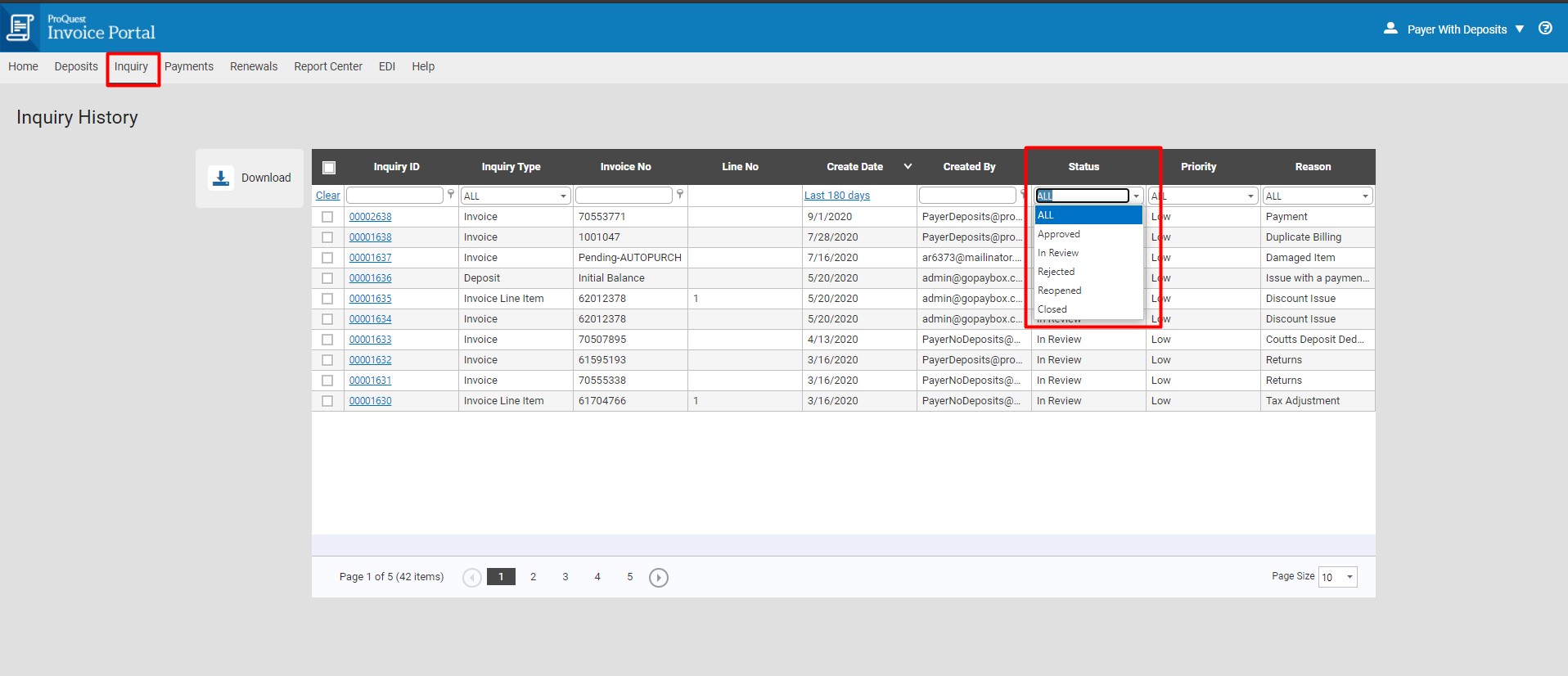Sort by the Reason column header
The height and width of the screenshot is (676, 1568).
click(1313, 167)
